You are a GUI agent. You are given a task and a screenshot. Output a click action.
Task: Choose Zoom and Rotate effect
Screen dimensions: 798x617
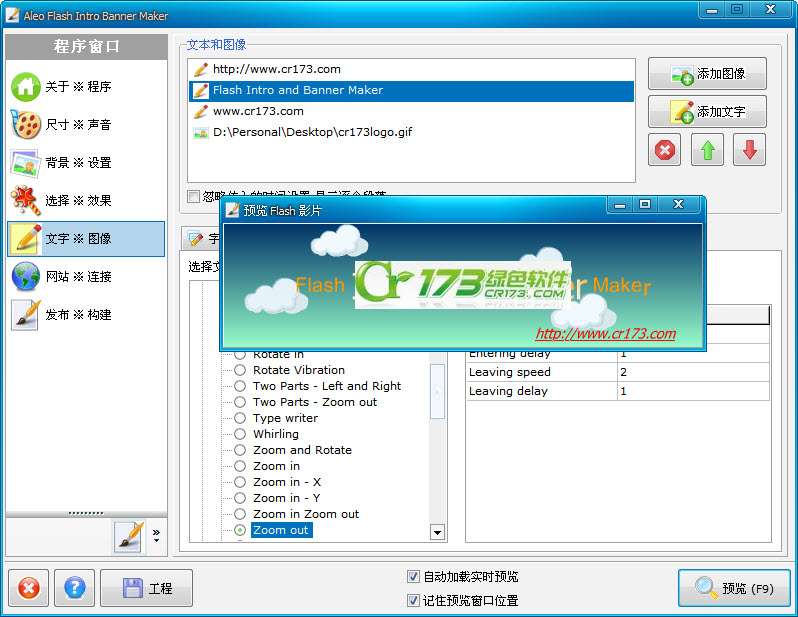[240, 451]
